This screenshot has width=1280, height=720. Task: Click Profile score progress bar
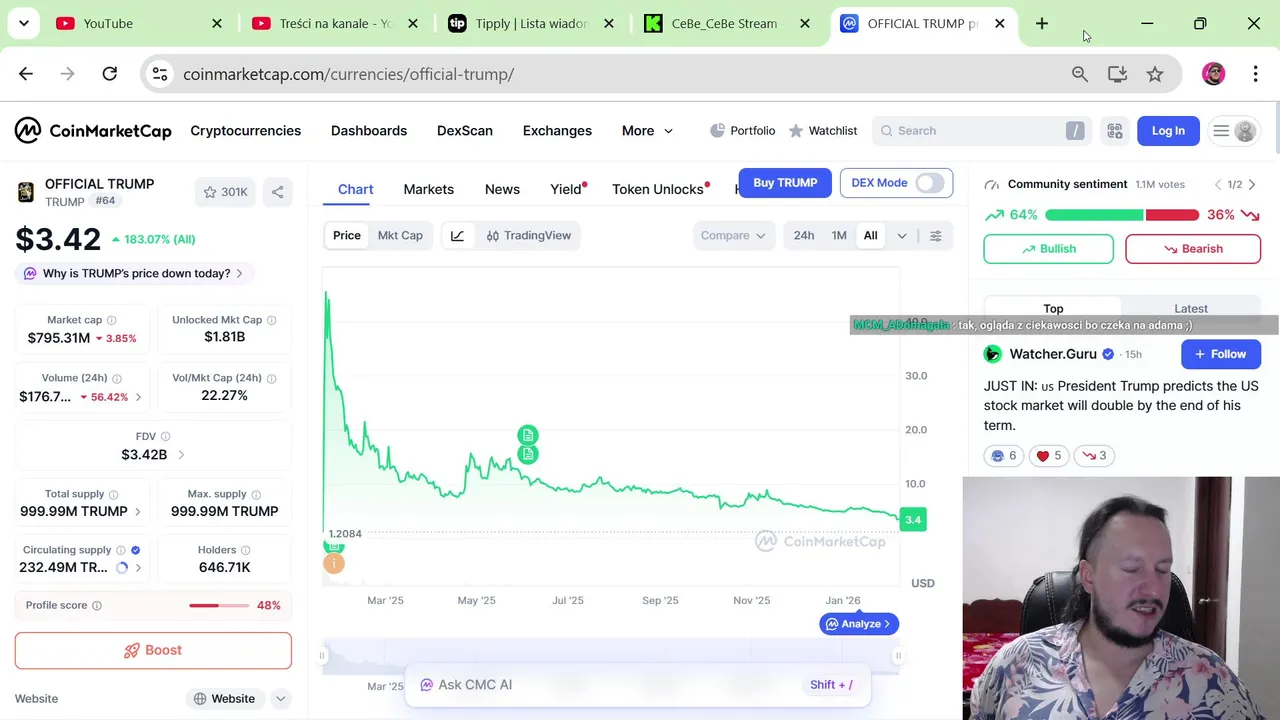(x=219, y=606)
